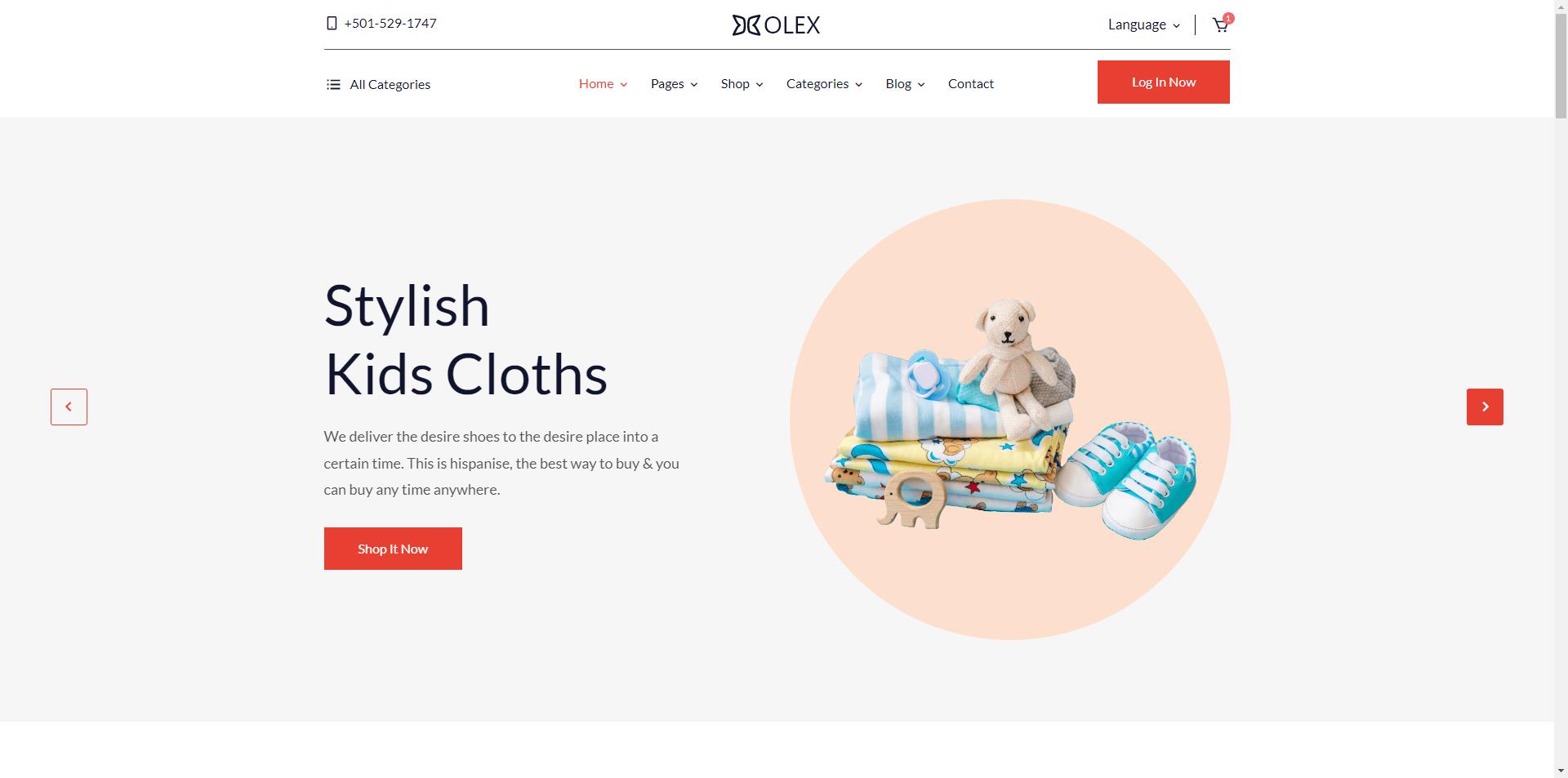Open the Blog dropdown menu

click(905, 84)
